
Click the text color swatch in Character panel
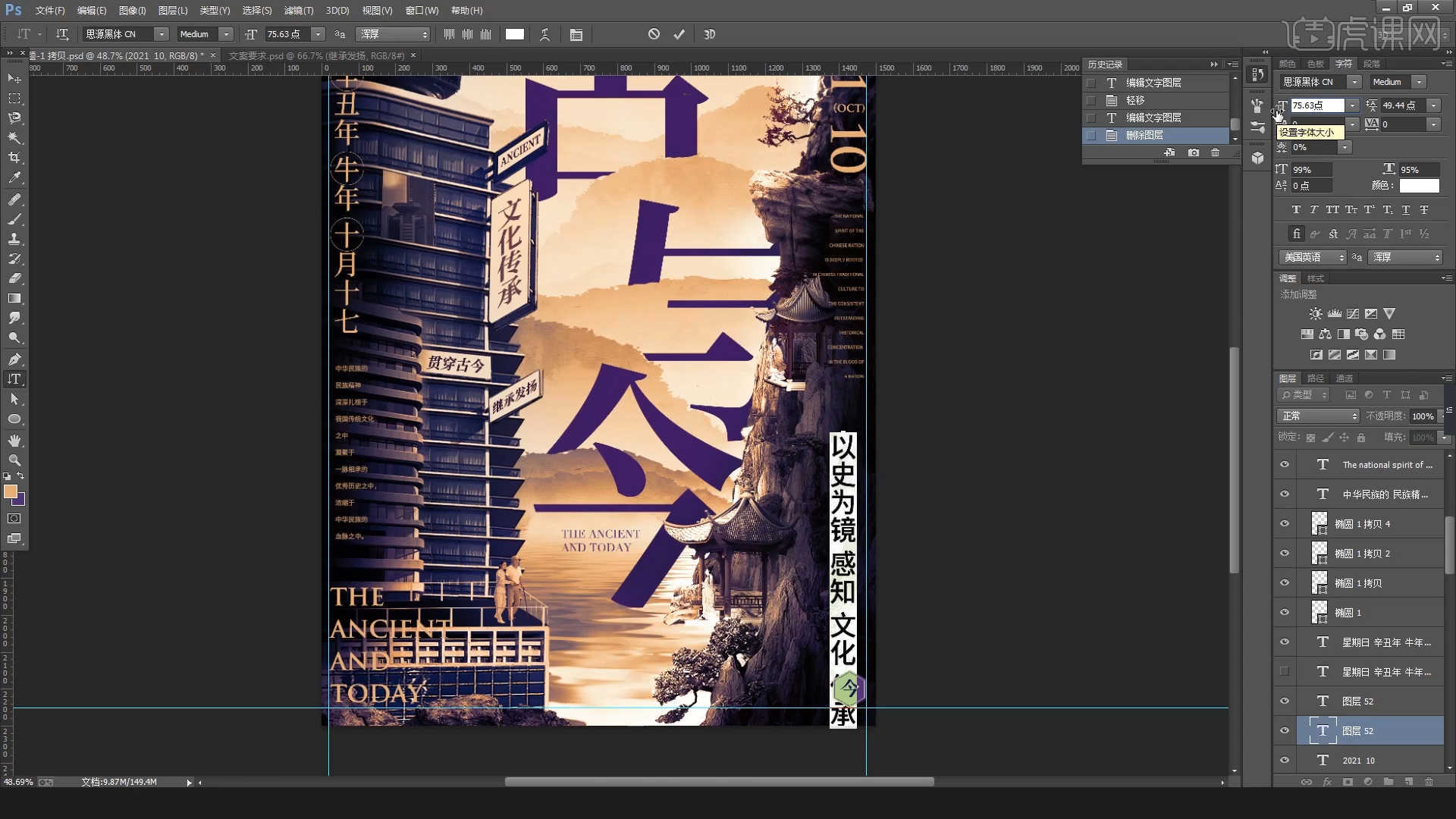(1419, 186)
